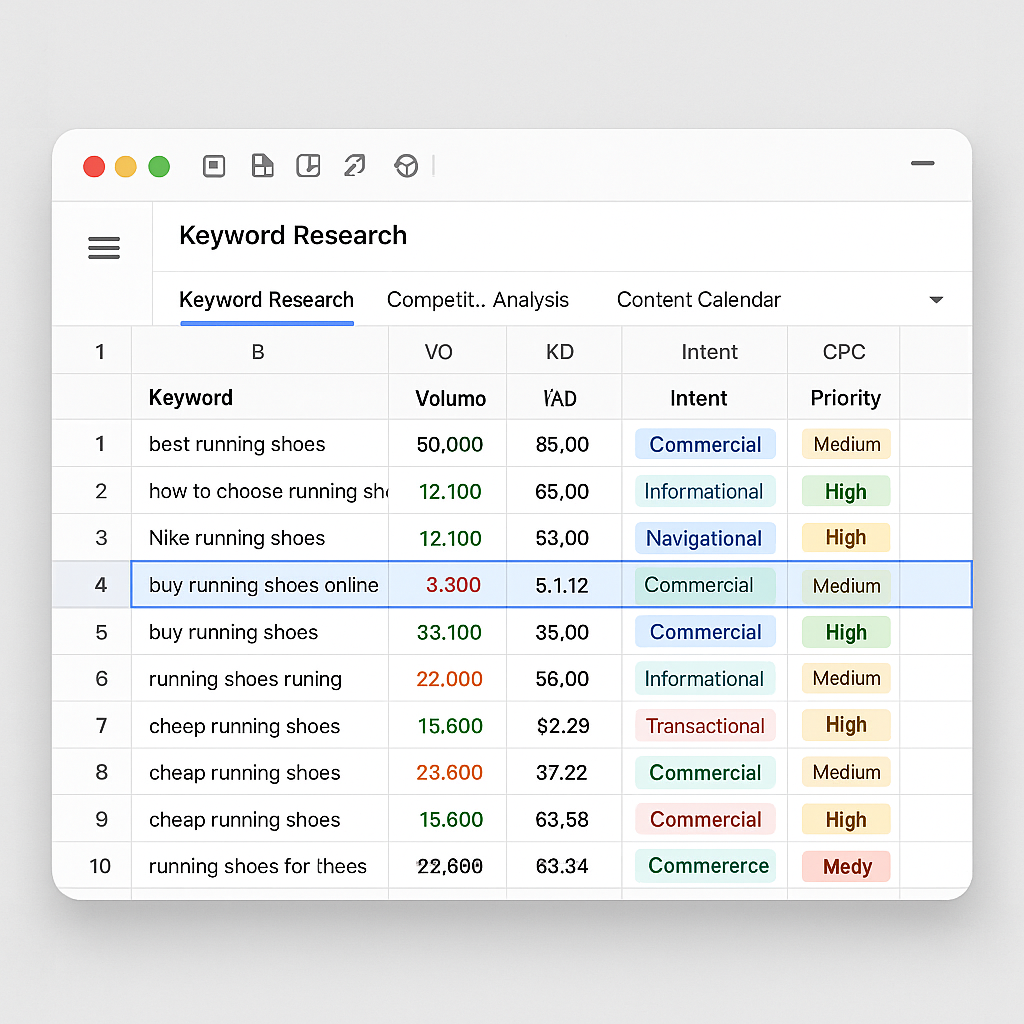1024x1024 pixels.
Task: Select row number 10 header
Action: click(92, 866)
